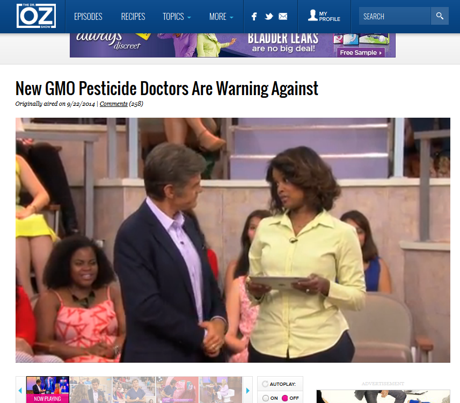Click the Twitter bird icon
Image resolution: width=460 pixels, height=403 pixels.
[x=269, y=16]
